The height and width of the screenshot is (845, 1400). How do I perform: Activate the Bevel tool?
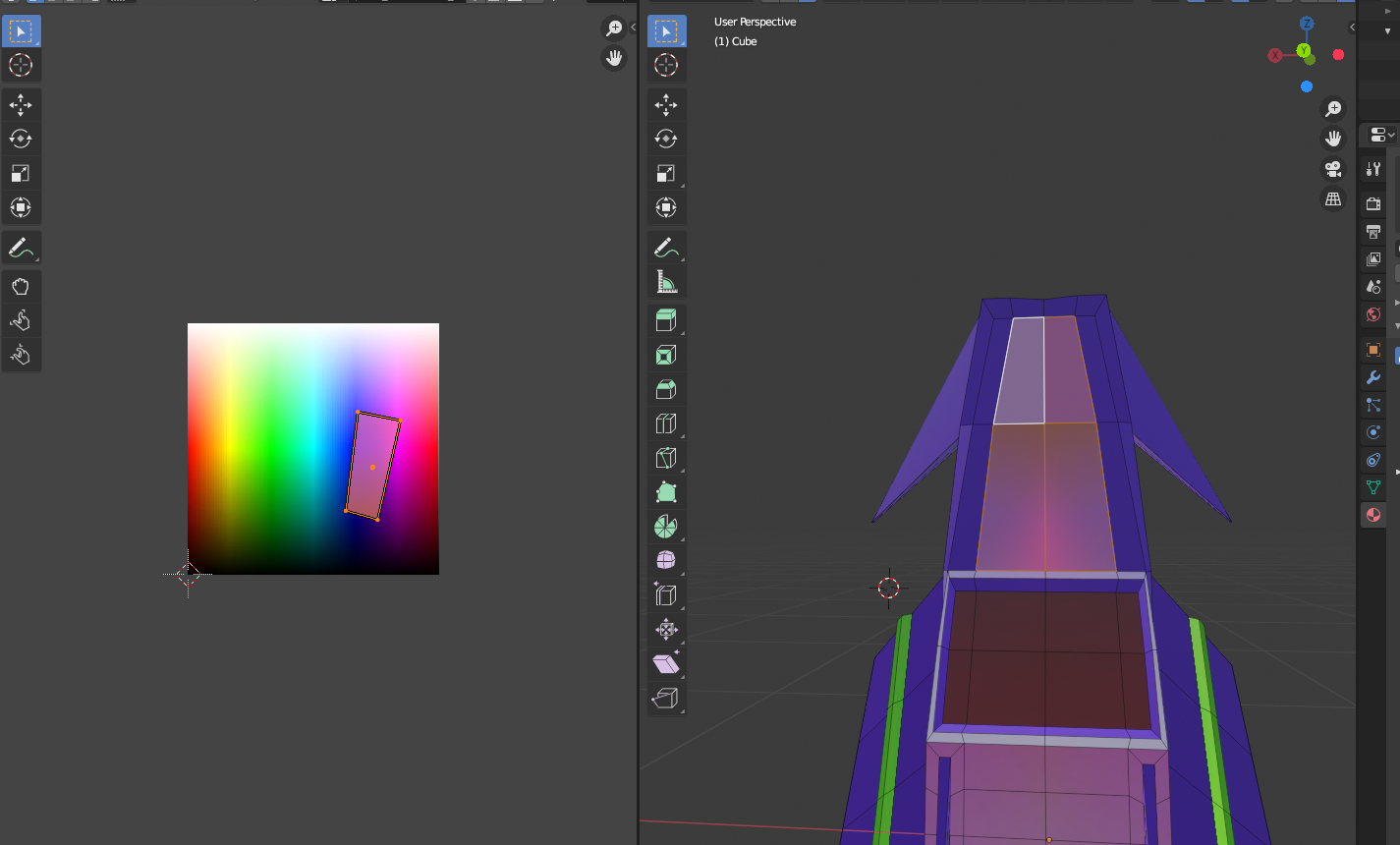(x=666, y=389)
